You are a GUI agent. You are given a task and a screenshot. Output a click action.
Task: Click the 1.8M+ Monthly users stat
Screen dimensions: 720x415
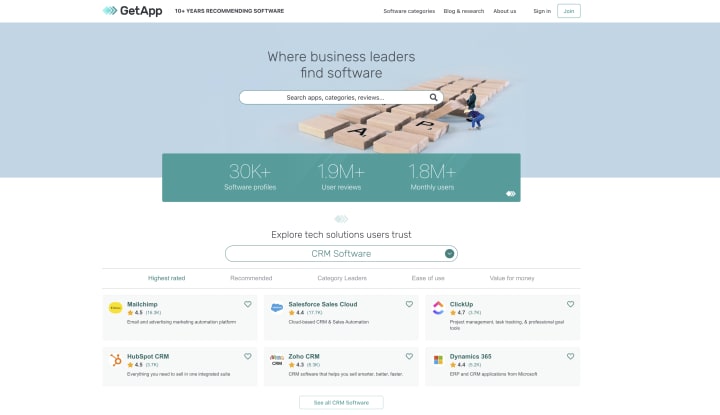point(432,177)
